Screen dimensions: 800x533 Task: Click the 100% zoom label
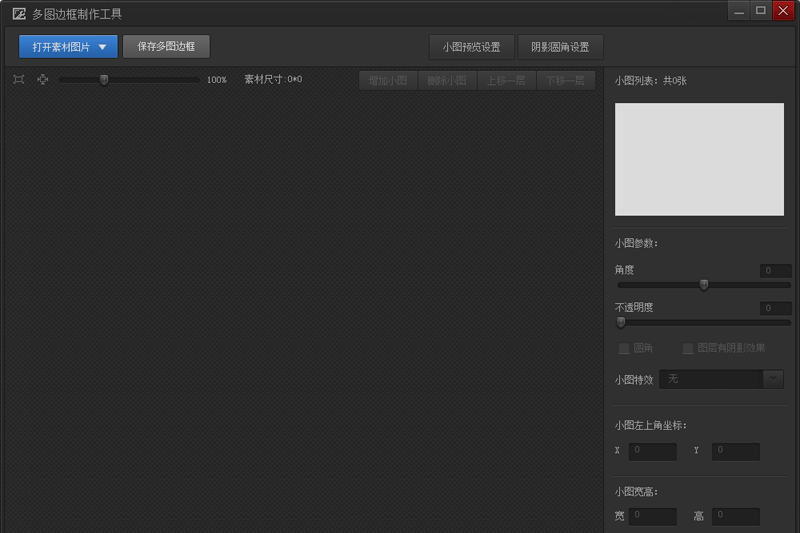(x=217, y=80)
